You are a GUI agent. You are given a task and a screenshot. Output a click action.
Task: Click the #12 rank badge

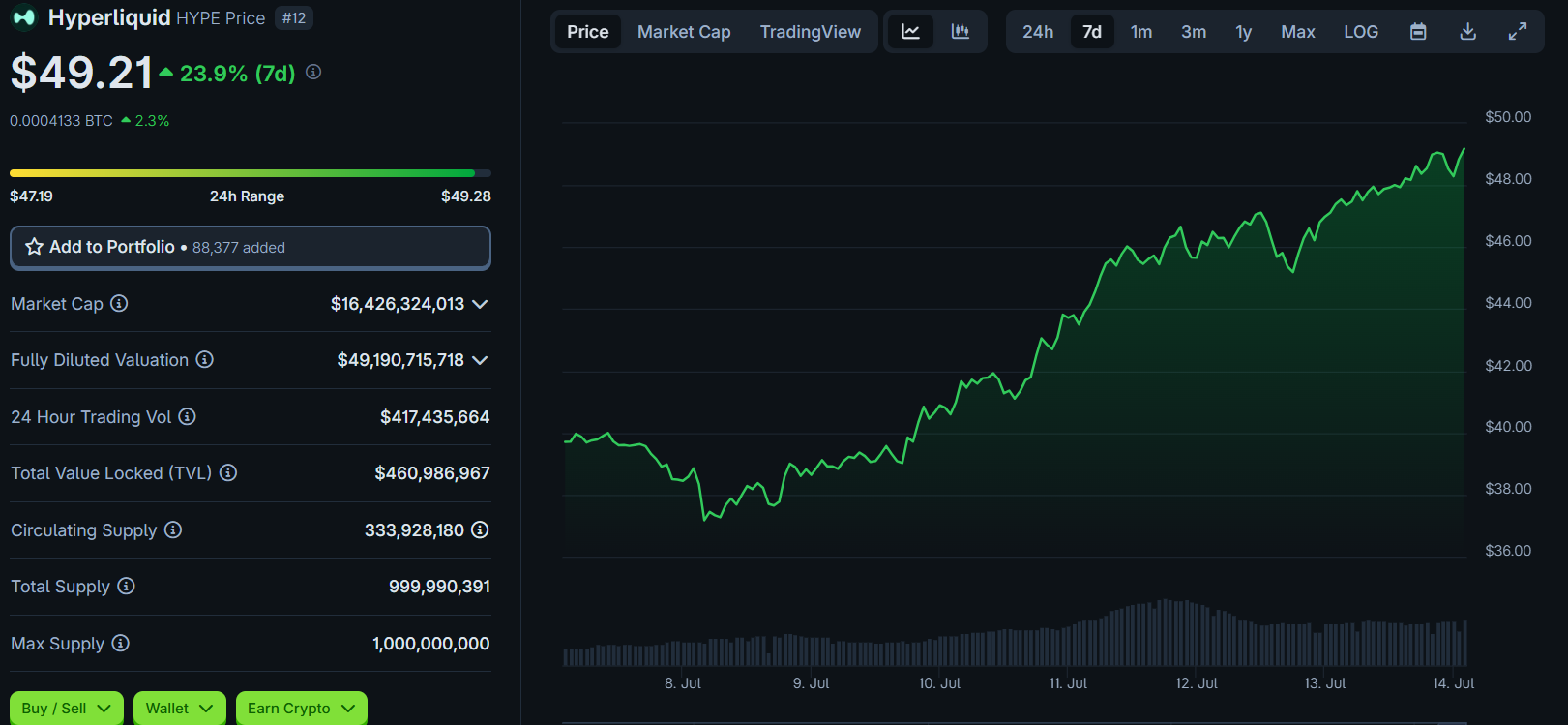pyautogui.click(x=294, y=18)
